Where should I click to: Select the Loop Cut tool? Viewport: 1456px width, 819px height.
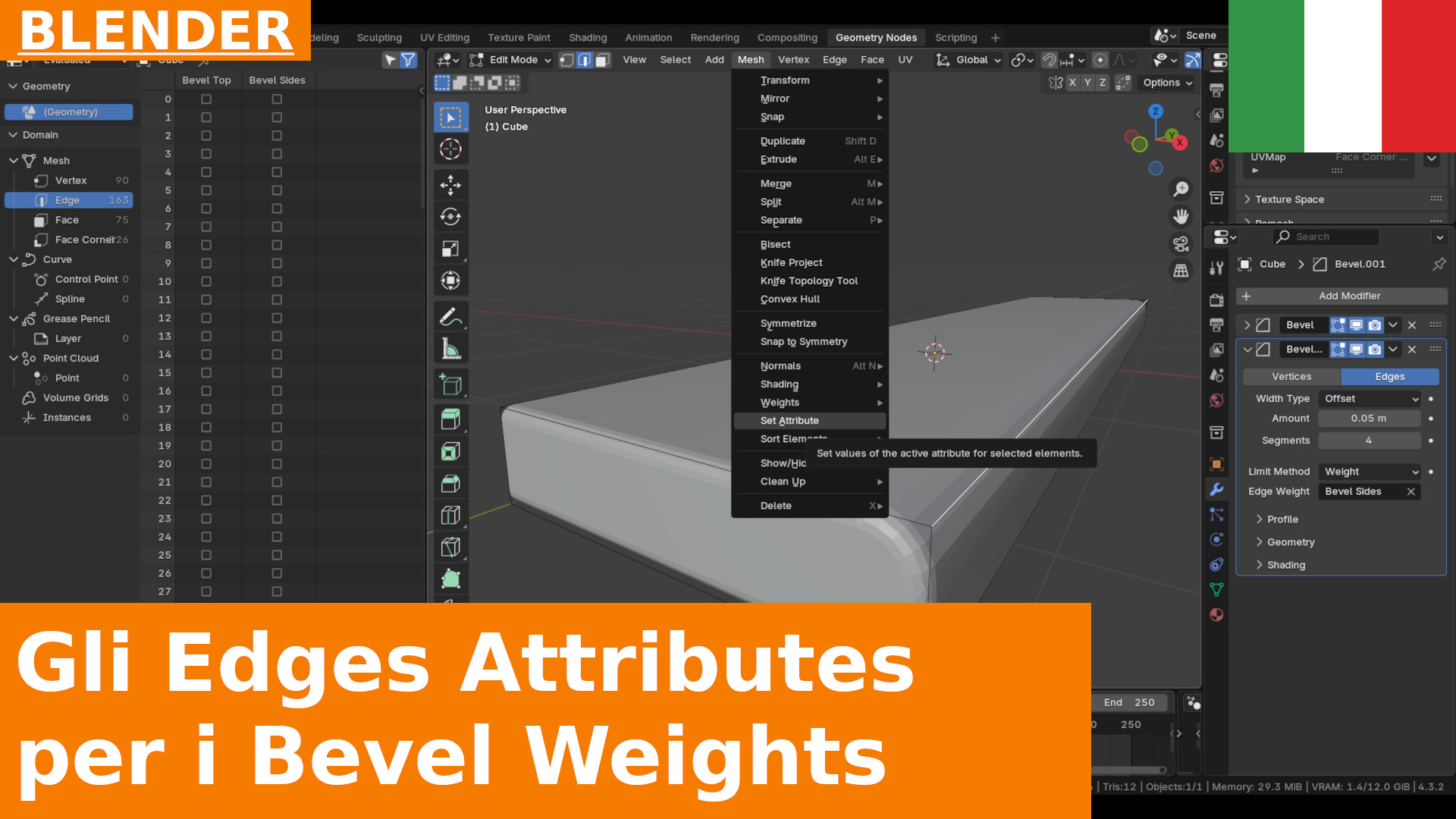[450, 516]
